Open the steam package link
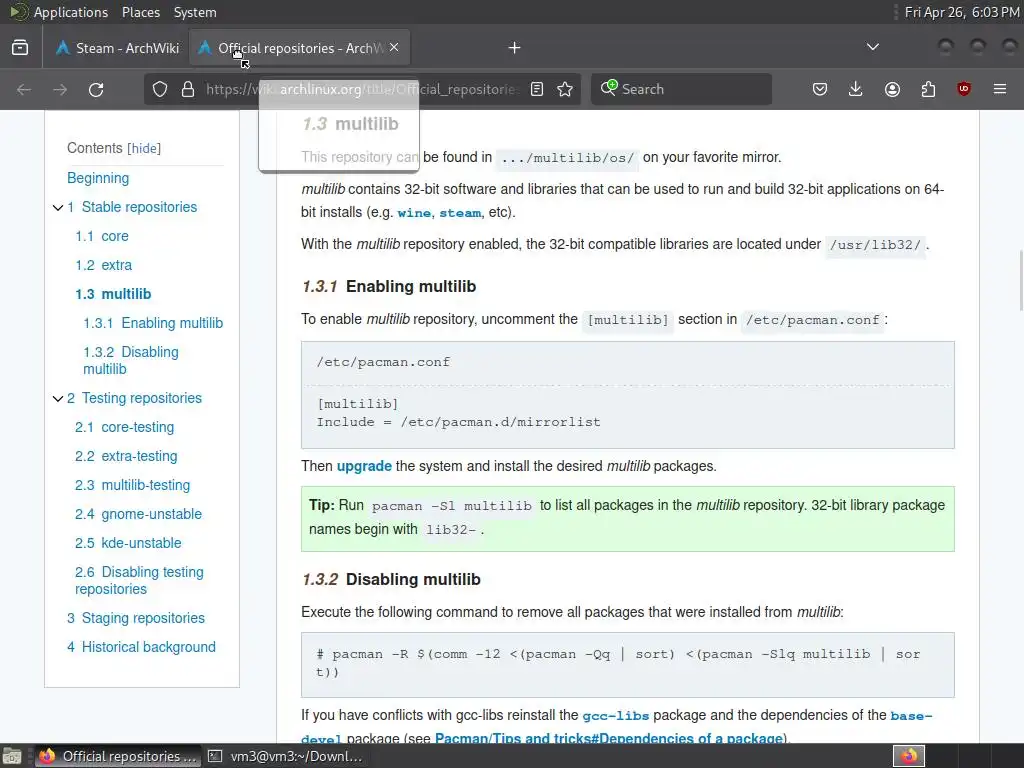 [x=460, y=213]
